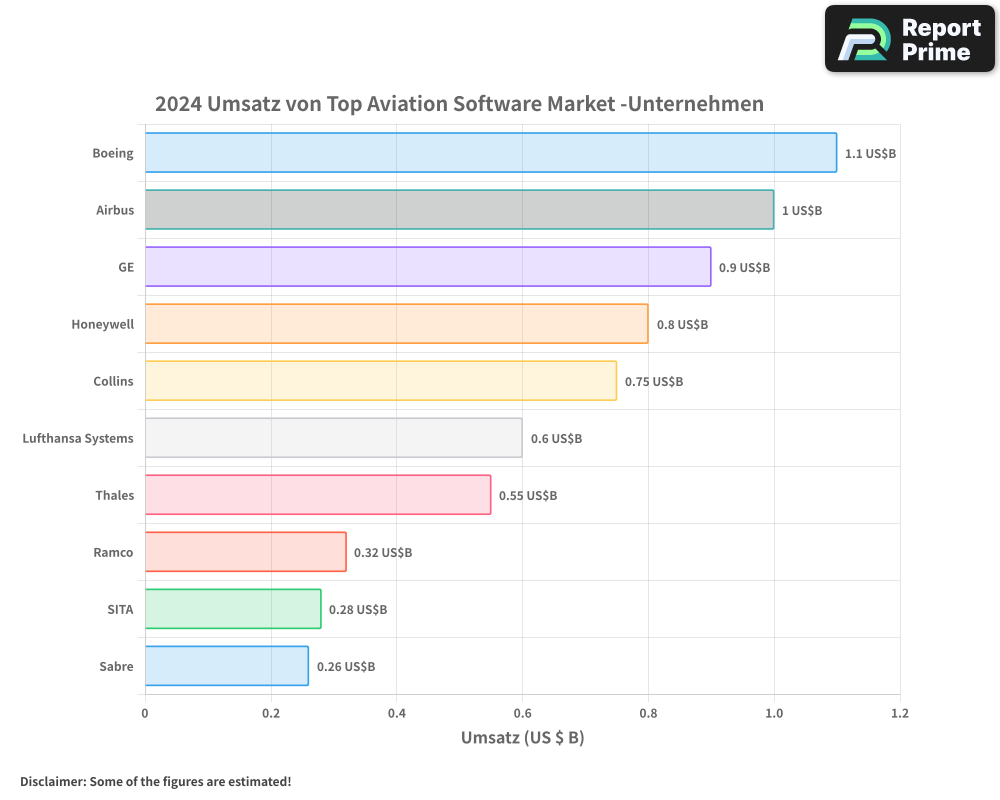The height and width of the screenshot is (800, 1000).
Task: Click the SITA green bar
Action: pos(232,609)
